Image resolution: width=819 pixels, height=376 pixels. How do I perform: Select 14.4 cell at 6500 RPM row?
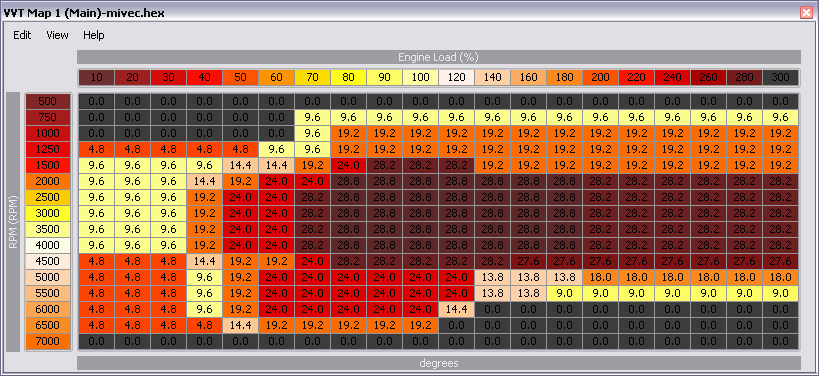click(x=240, y=326)
